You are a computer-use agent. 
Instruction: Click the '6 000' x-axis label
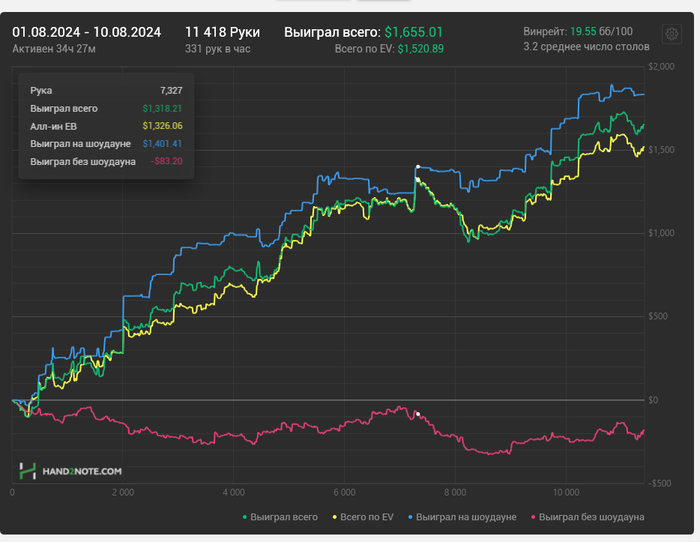pyautogui.click(x=344, y=492)
